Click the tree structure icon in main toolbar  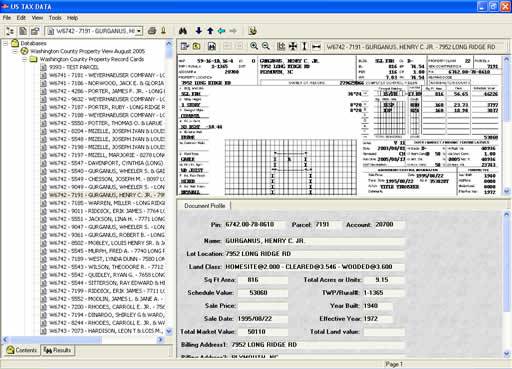click(x=10, y=31)
